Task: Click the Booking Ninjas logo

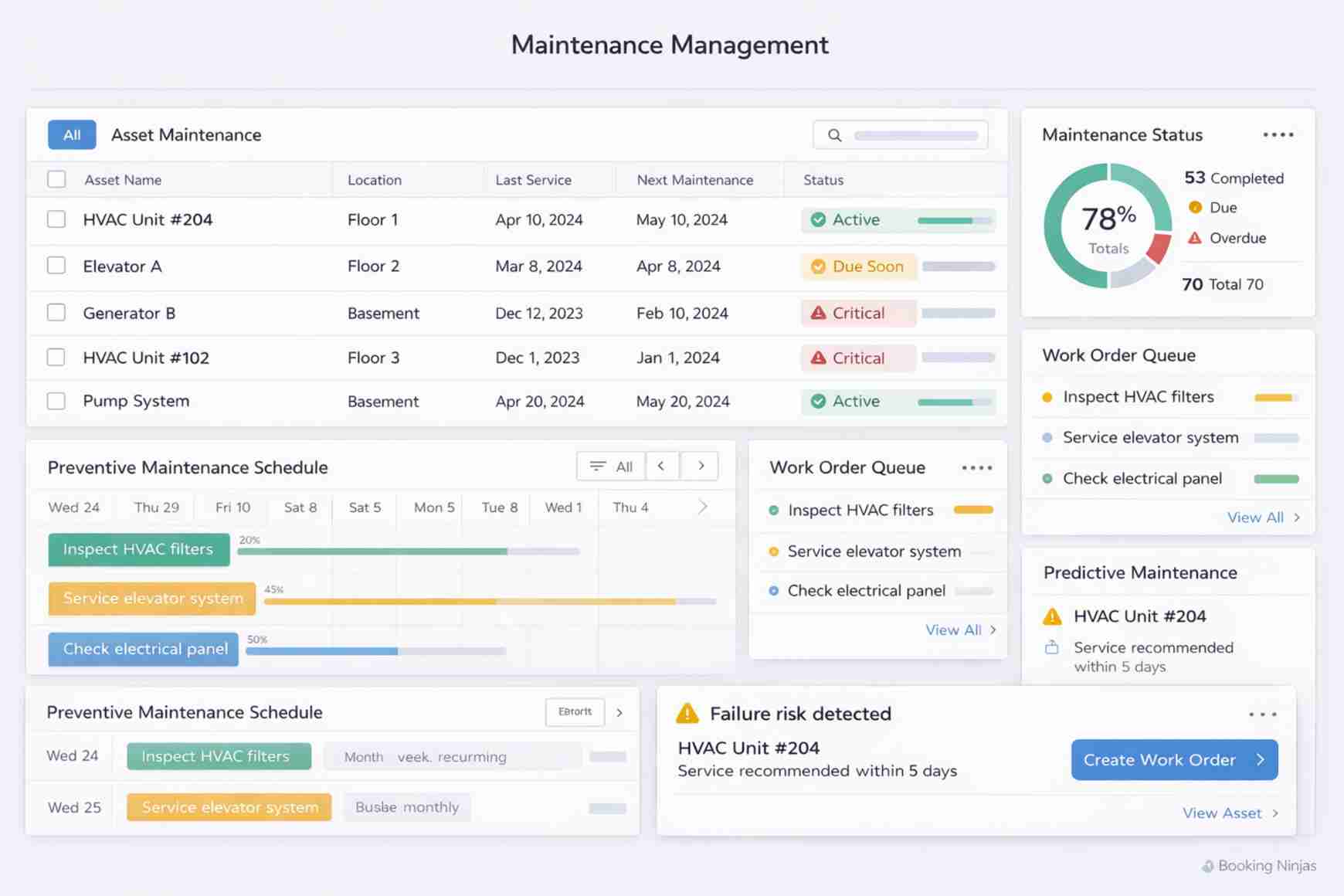Action: (x=1257, y=866)
